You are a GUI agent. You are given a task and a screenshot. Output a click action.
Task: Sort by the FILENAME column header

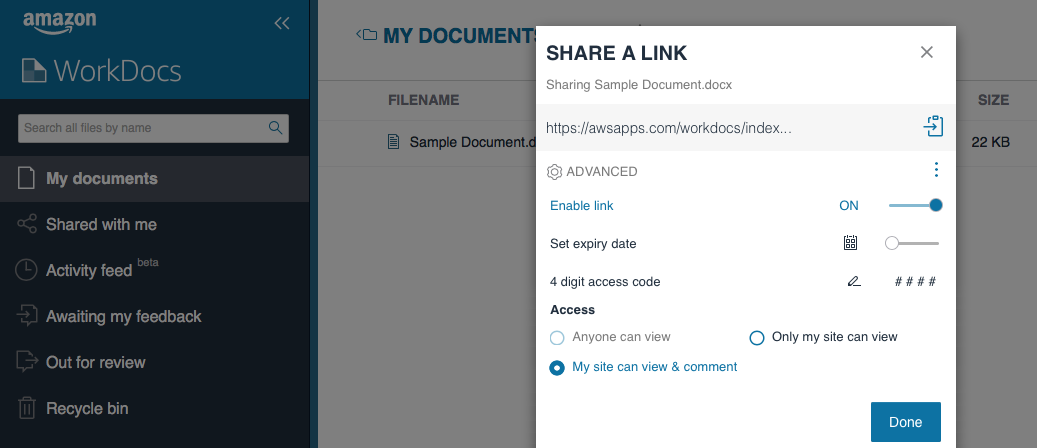point(423,100)
